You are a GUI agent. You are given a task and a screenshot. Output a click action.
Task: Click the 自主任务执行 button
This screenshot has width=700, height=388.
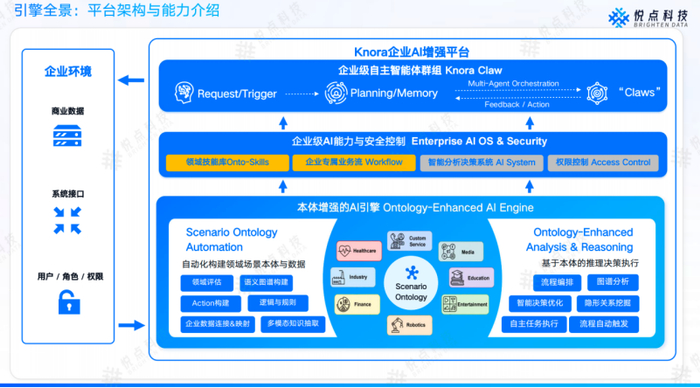[533, 324]
